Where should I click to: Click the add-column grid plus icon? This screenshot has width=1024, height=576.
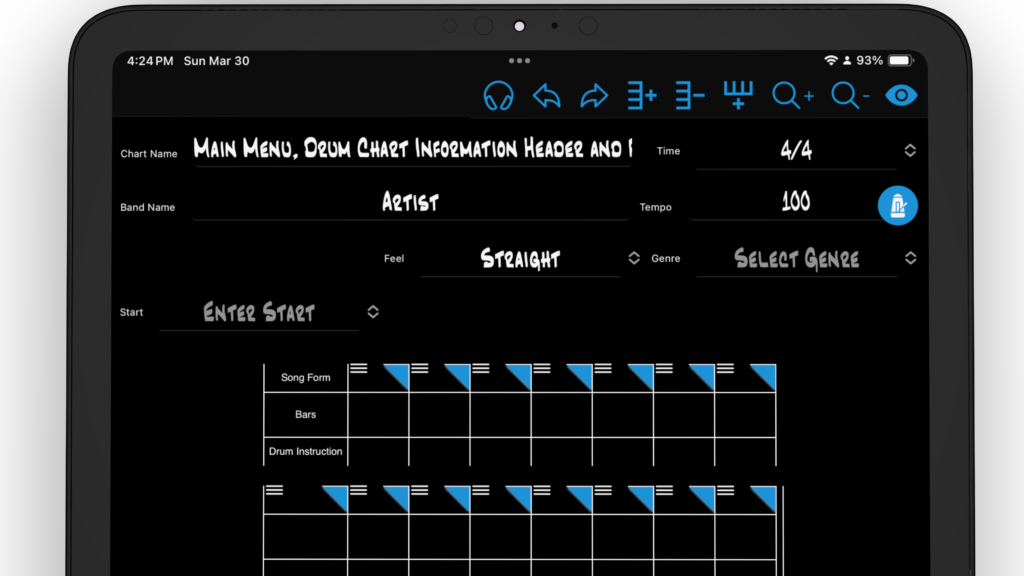(739, 96)
